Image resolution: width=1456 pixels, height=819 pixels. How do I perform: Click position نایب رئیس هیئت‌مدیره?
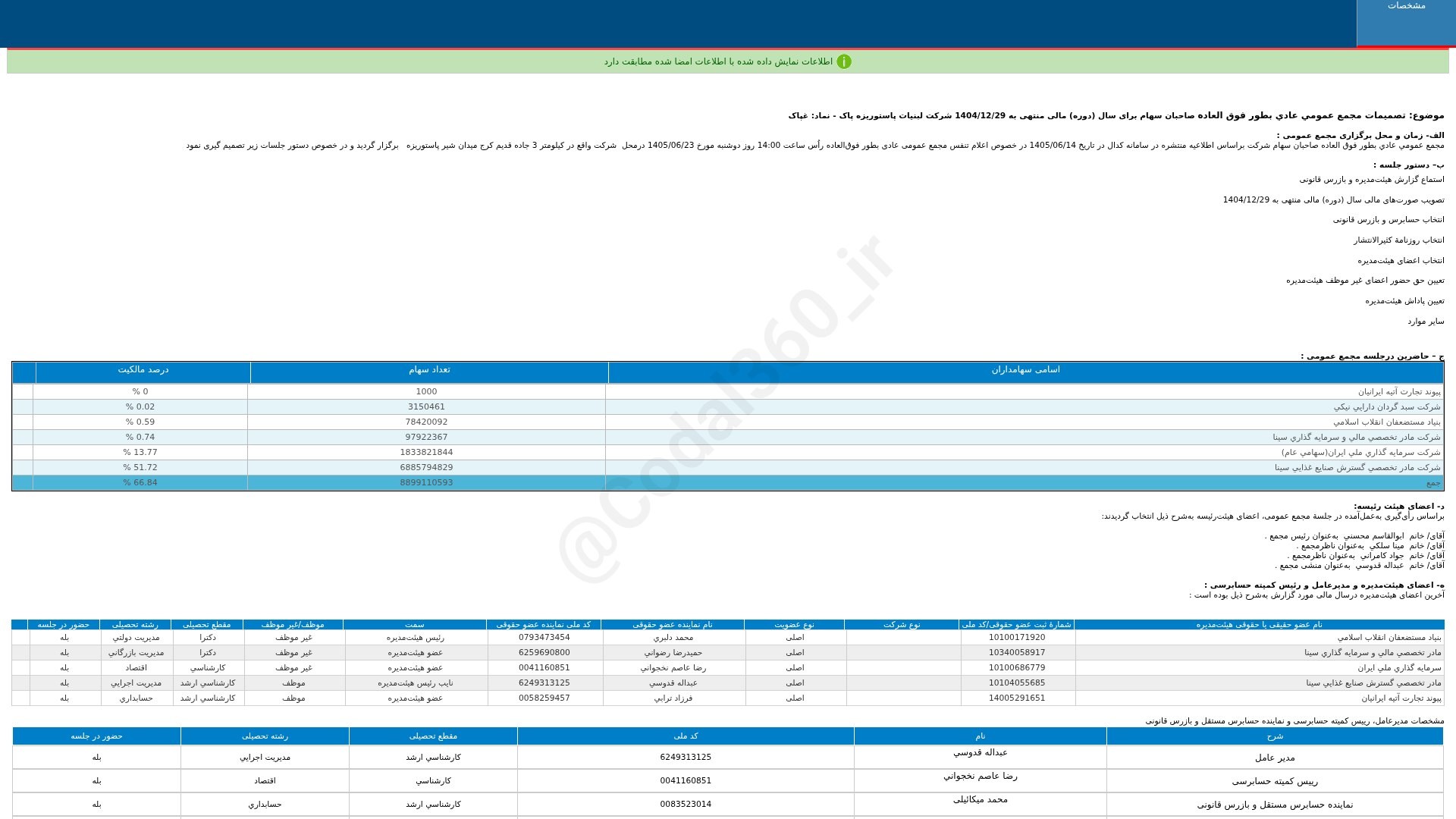(x=416, y=683)
